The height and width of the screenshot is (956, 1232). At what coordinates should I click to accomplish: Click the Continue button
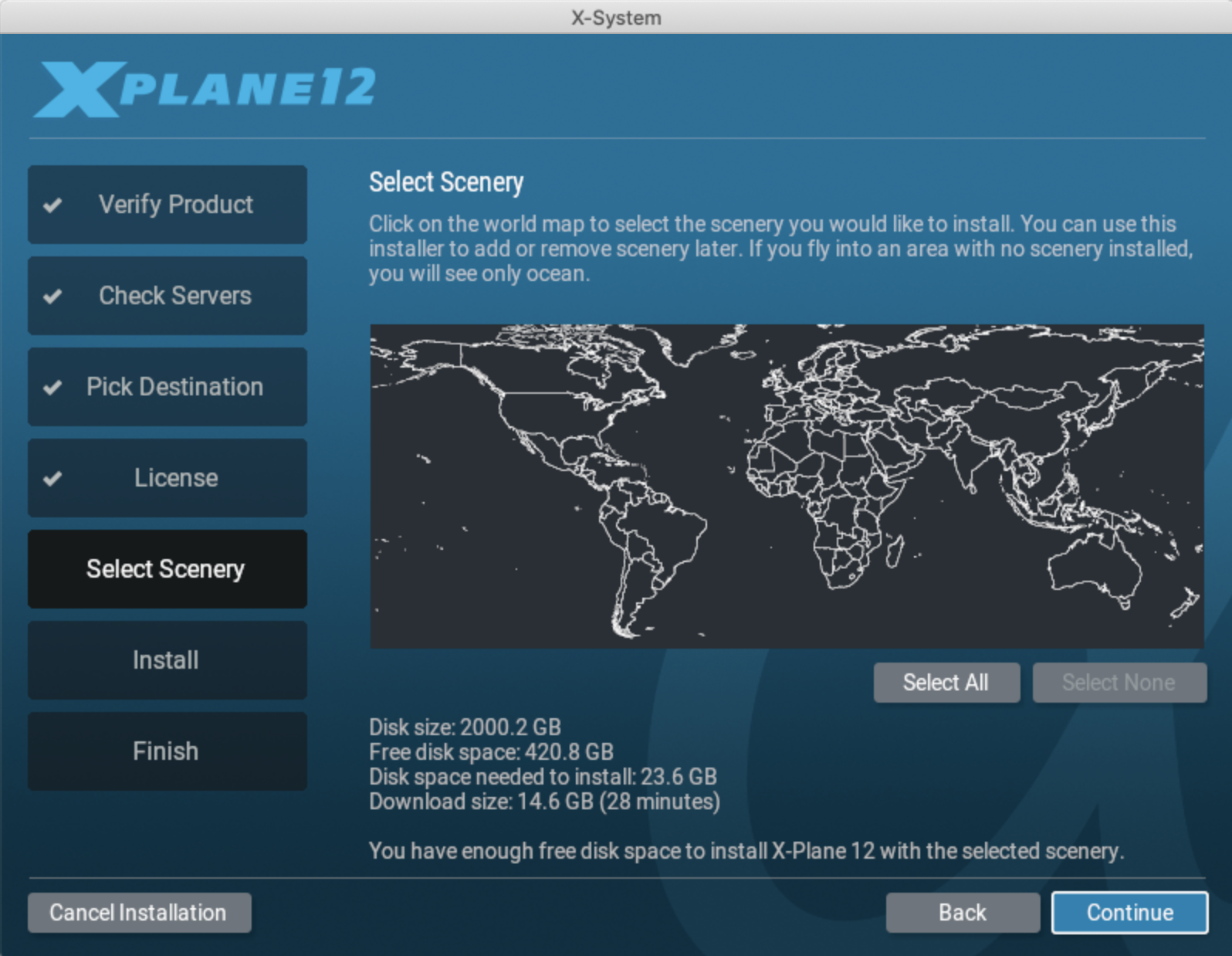(1130, 913)
